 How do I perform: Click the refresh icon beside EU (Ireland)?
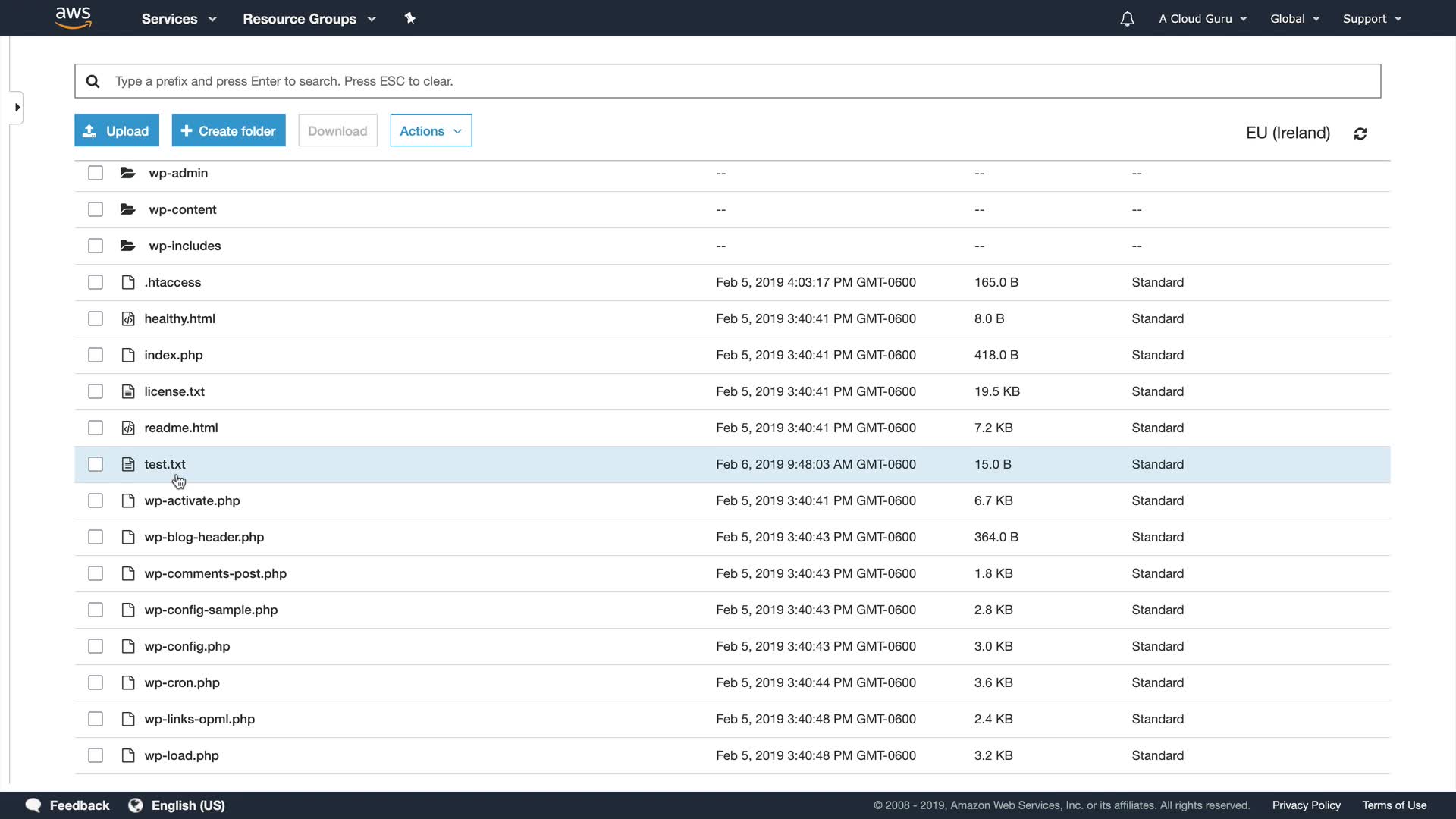coord(1360,133)
